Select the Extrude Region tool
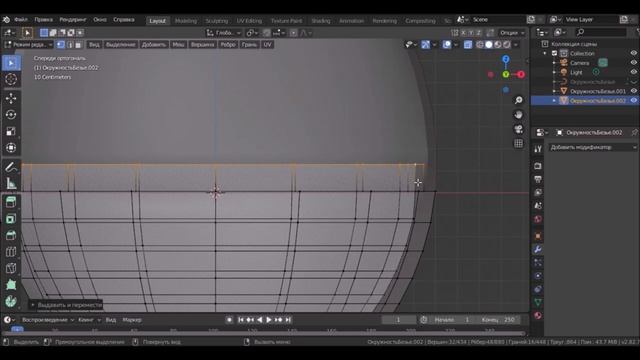The image size is (640, 360). 11,202
